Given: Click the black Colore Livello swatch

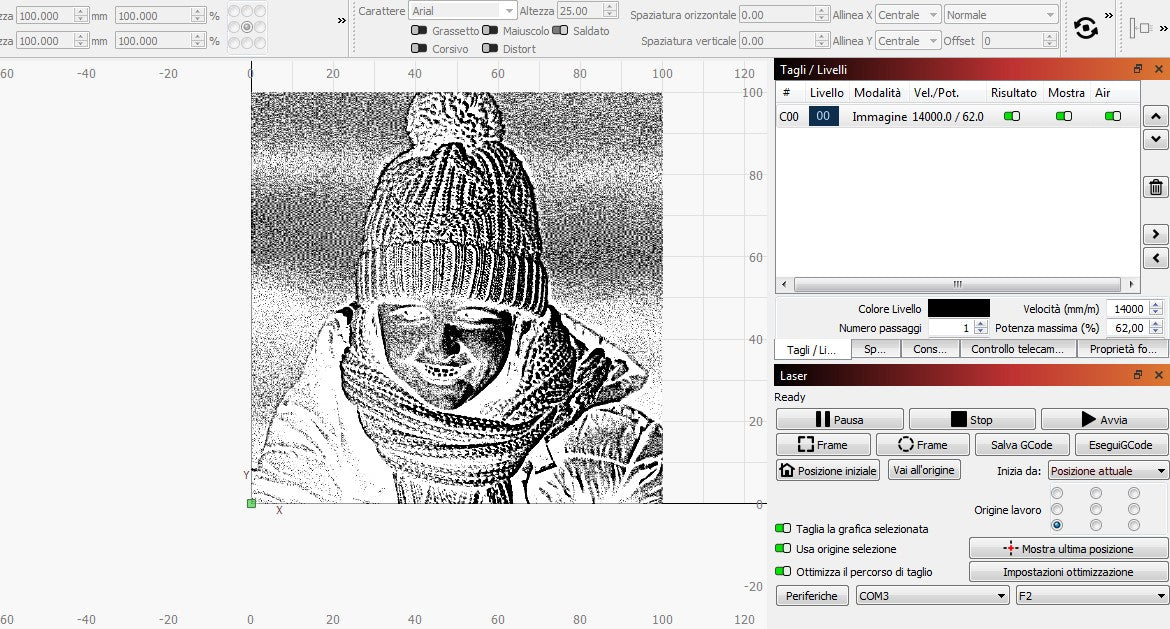Looking at the screenshot, I should coord(958,309).
